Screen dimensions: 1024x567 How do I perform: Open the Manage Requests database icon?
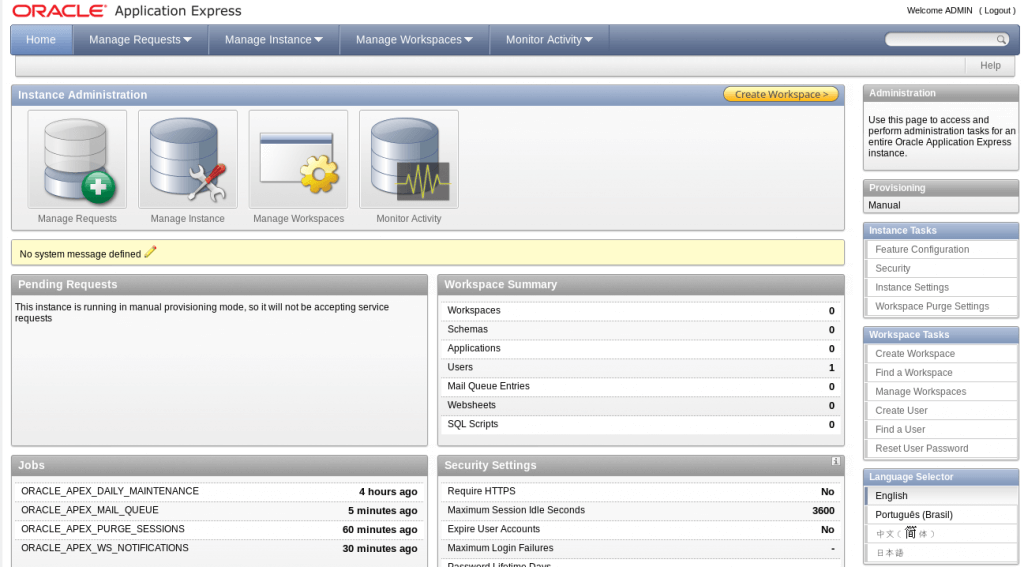click(x=77, y=159)
